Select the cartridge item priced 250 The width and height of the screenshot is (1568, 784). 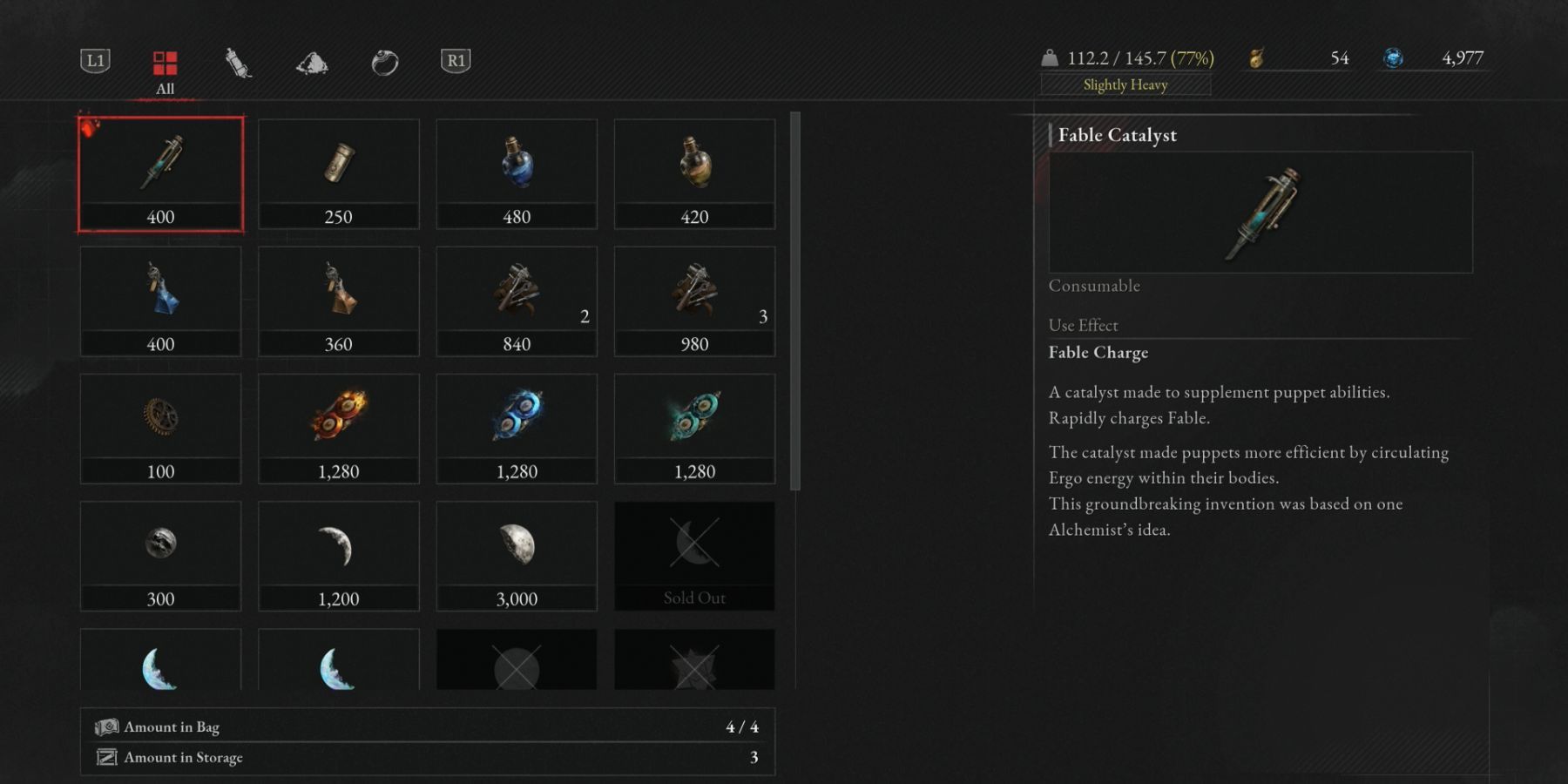338,174
